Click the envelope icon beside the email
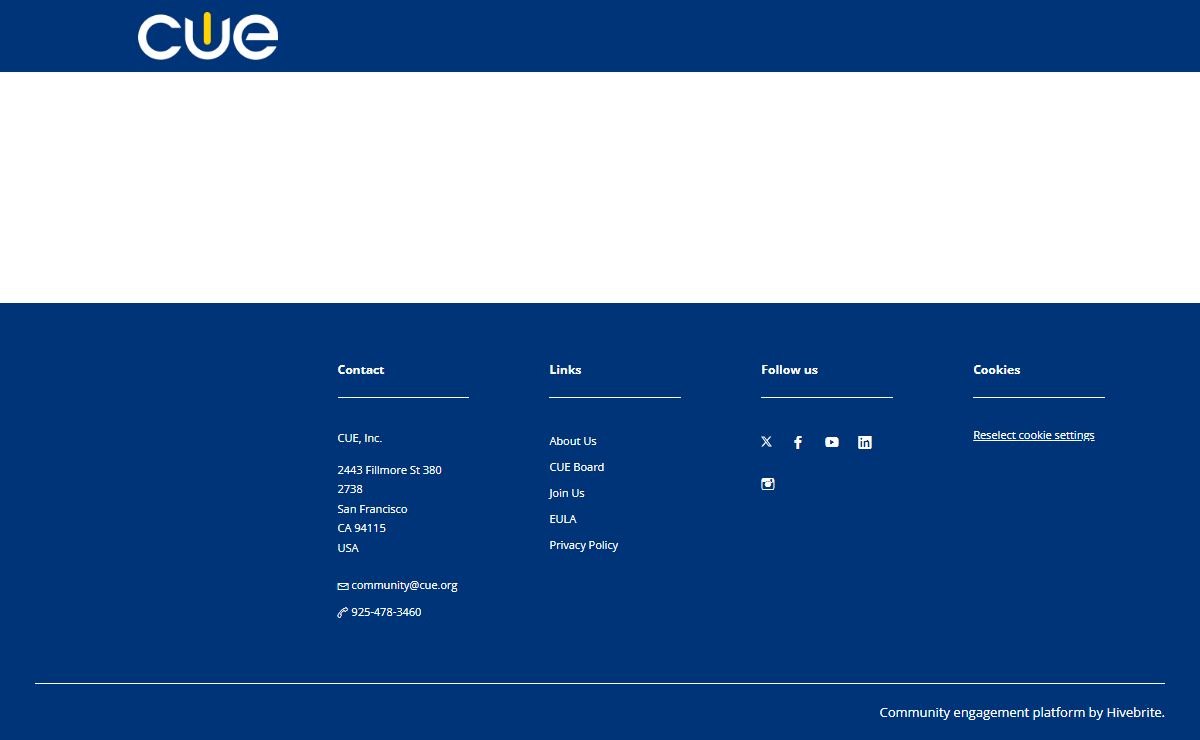The image size is (1200, 740). click(343, 586)
